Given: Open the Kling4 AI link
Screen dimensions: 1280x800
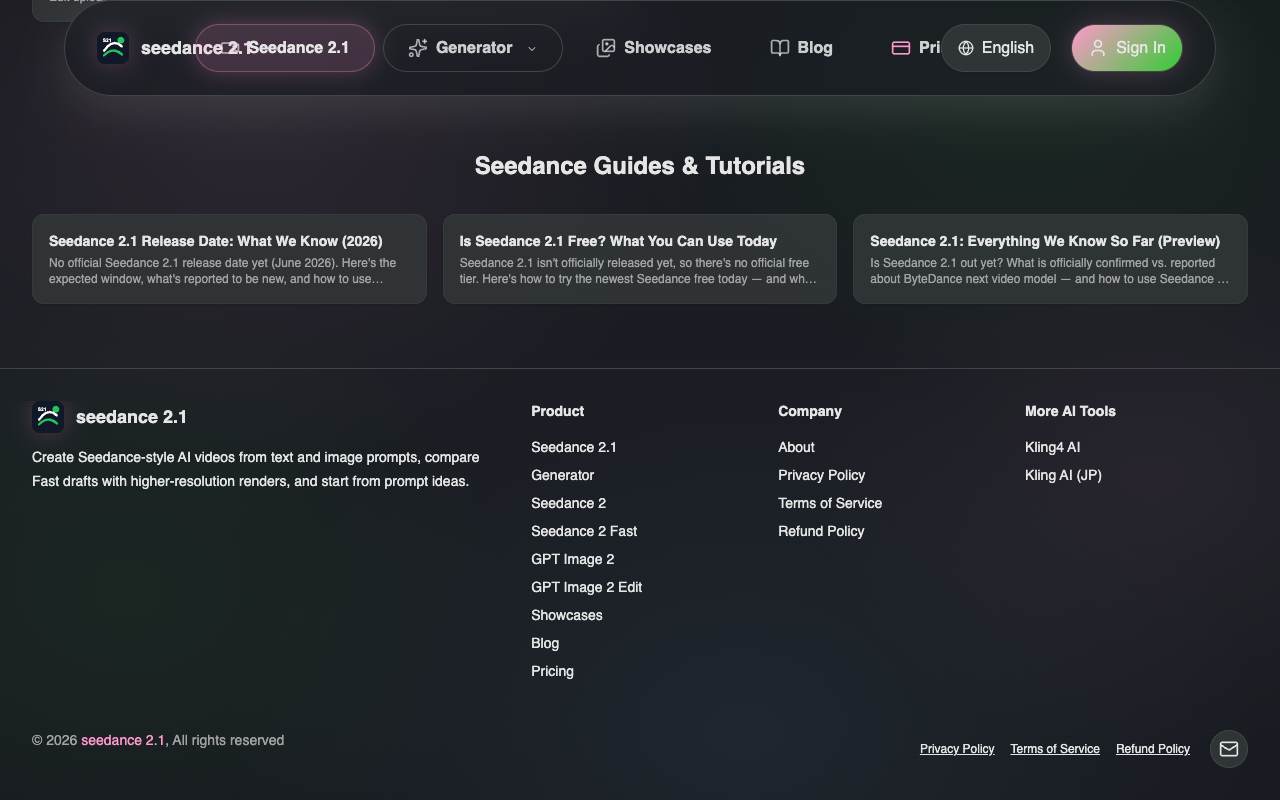Looking at the screenshot, I should (x=1052, y=447).
